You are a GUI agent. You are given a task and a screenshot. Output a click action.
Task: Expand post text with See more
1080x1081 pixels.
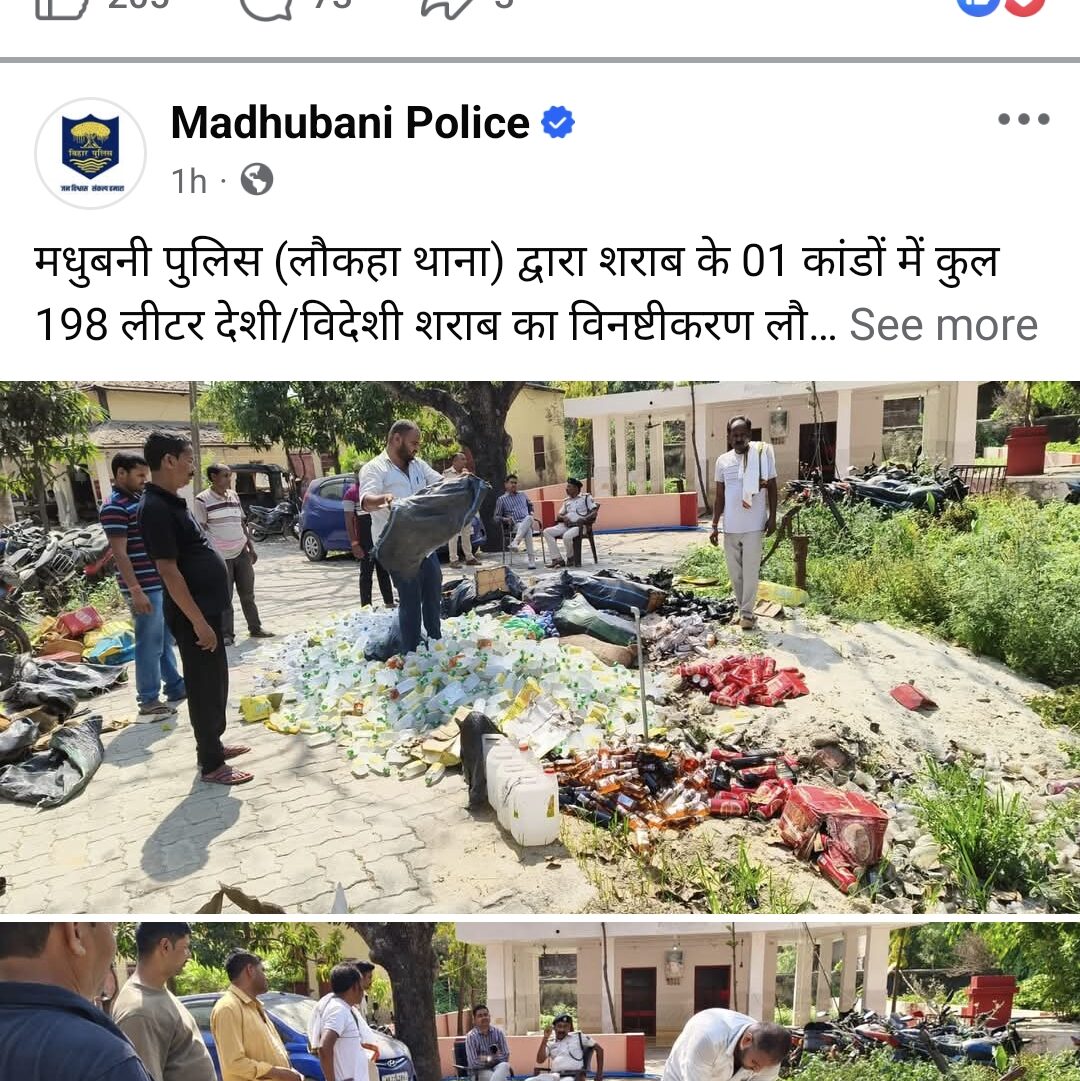[x=943, y=325]
